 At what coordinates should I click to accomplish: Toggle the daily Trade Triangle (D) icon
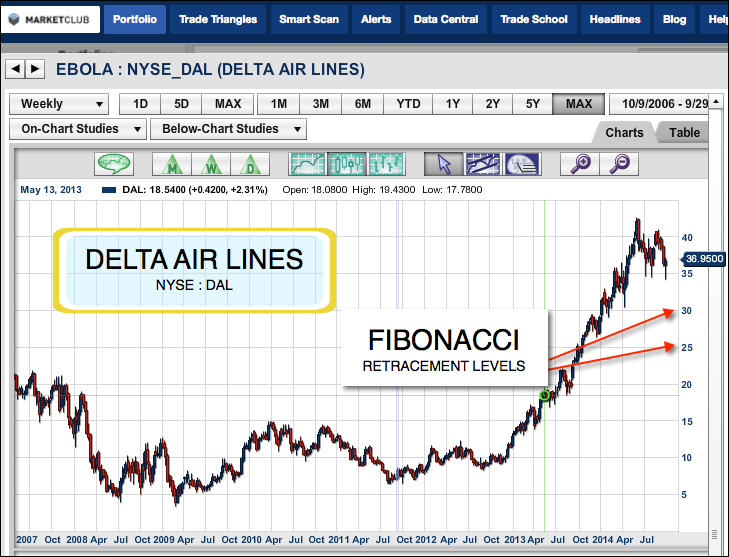249,164
